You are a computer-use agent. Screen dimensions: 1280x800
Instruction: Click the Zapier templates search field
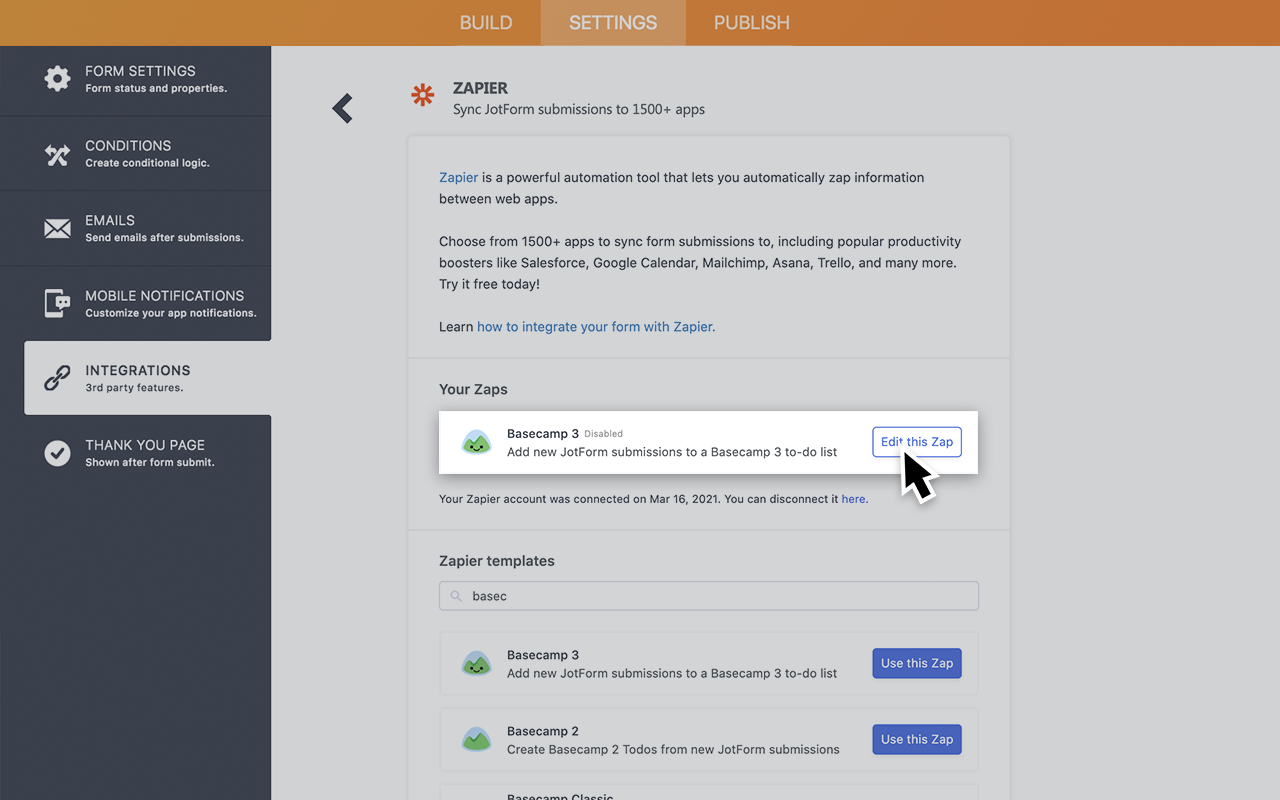click(708, 595)
